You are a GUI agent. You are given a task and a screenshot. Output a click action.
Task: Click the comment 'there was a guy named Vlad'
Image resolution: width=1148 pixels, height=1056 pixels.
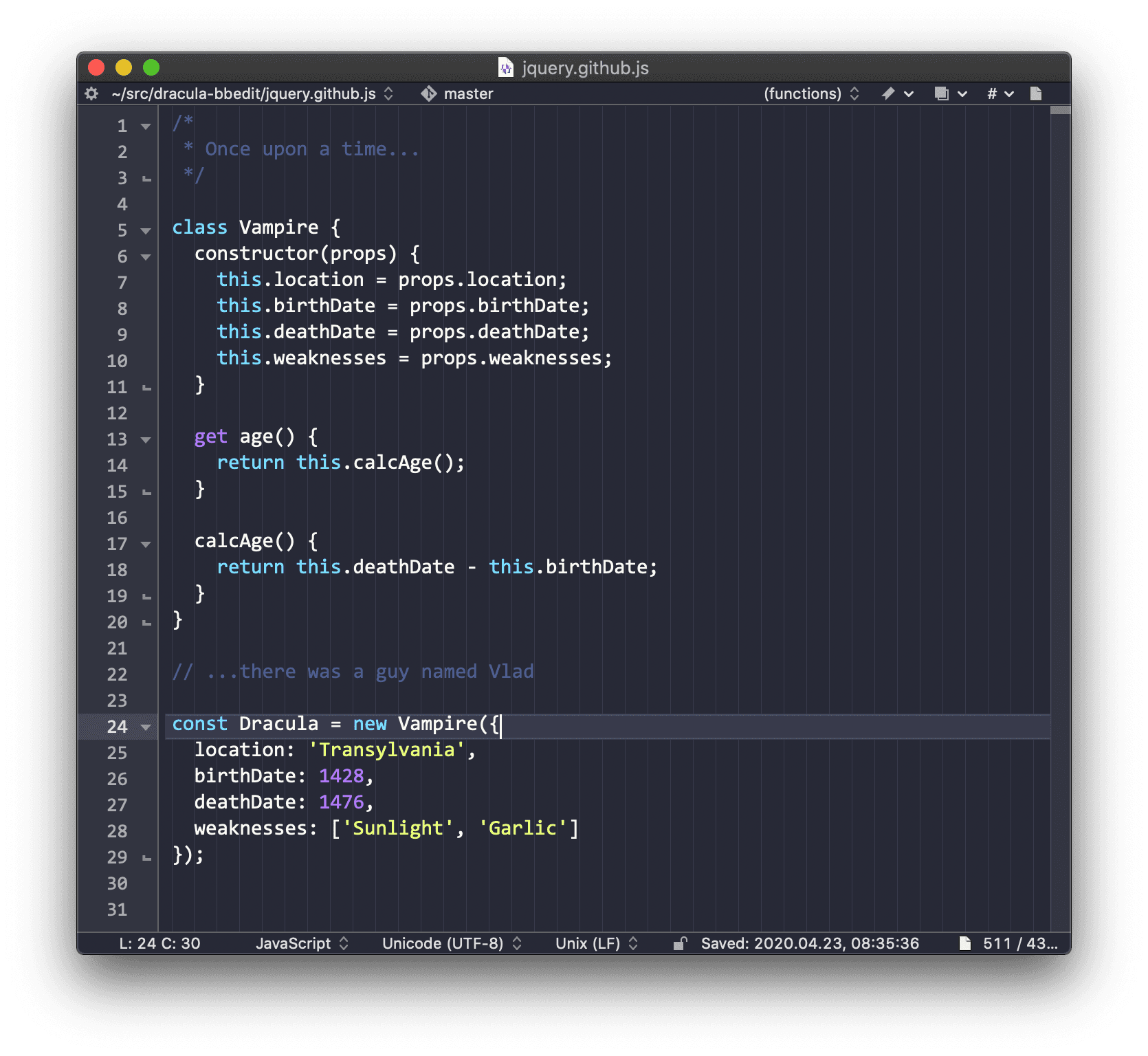pyautogui.click(x=386, y=672)
